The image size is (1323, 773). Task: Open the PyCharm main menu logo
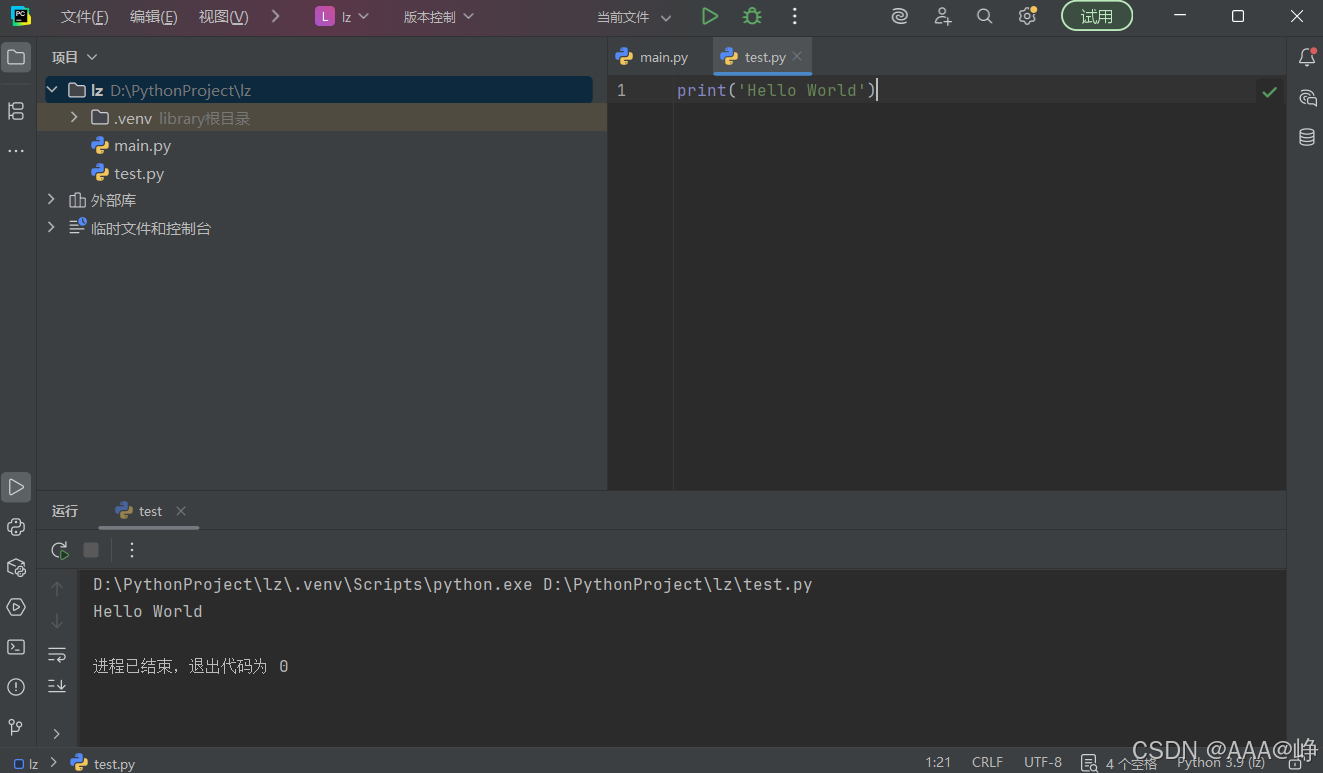[20, 16]
